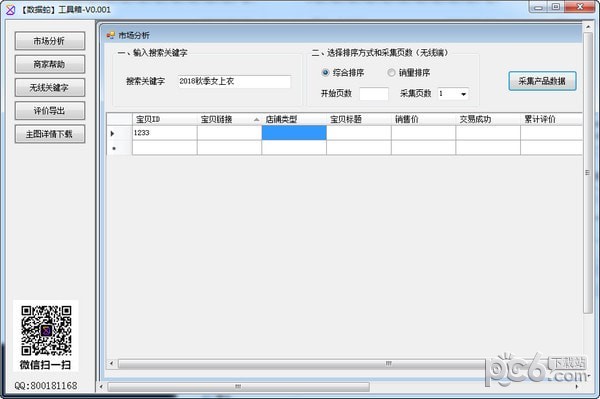This screenshot has width=600, height=399.
Task: Sort by the 销售价 column header
Action: 423,119
